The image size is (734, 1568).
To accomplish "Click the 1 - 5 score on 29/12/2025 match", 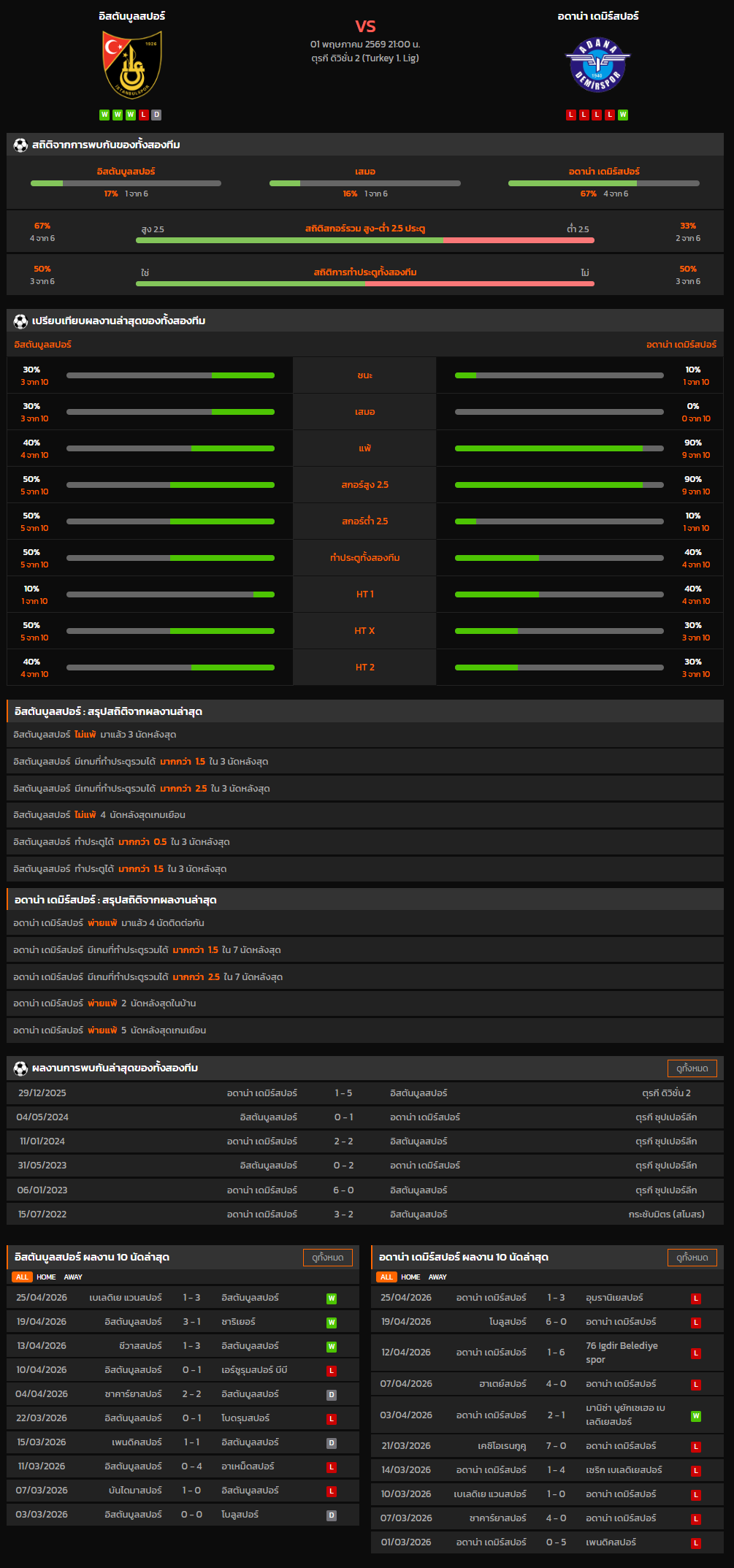I will coord(343,1093).
